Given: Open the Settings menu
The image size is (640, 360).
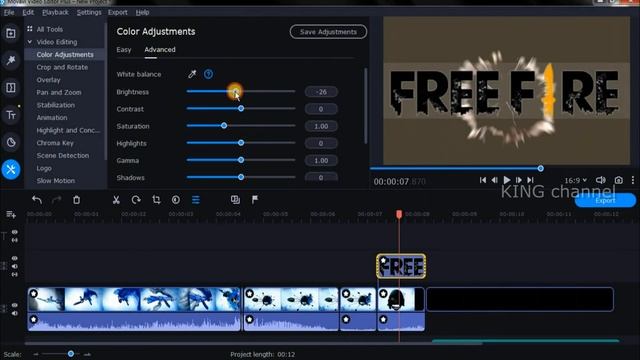Looking at the screenshot, I should point(89,12).
